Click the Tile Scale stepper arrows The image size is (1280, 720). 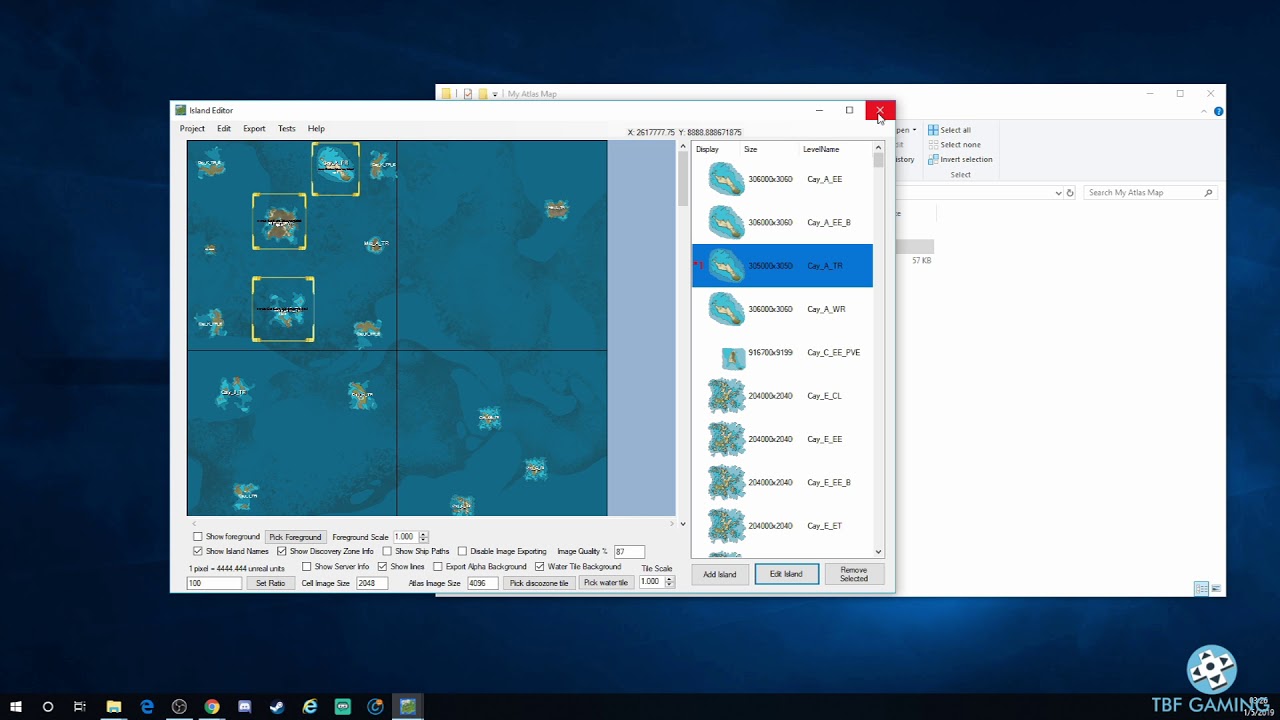point(670,582)
